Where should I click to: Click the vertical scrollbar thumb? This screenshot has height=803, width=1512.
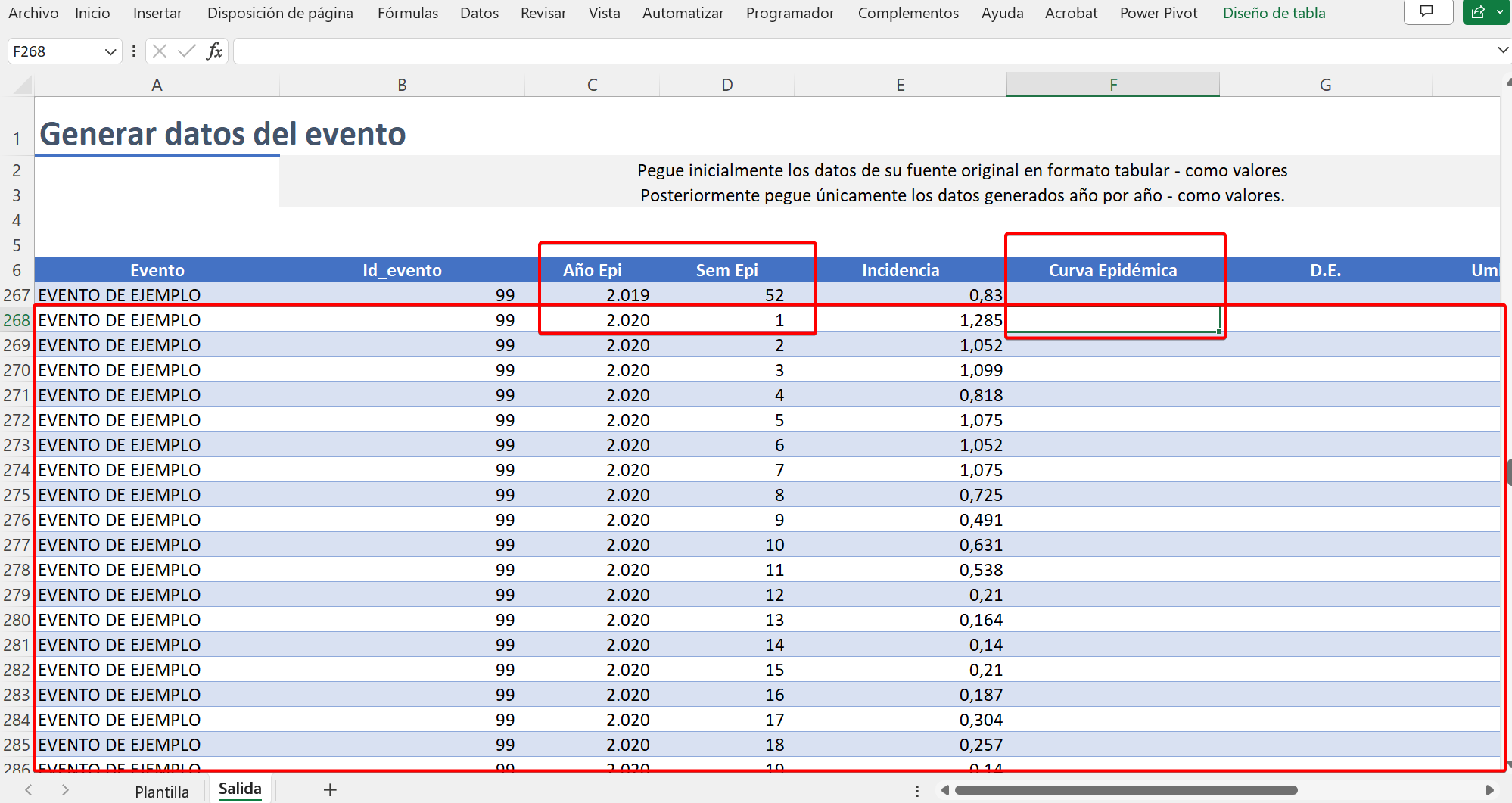pos(1509,472)
